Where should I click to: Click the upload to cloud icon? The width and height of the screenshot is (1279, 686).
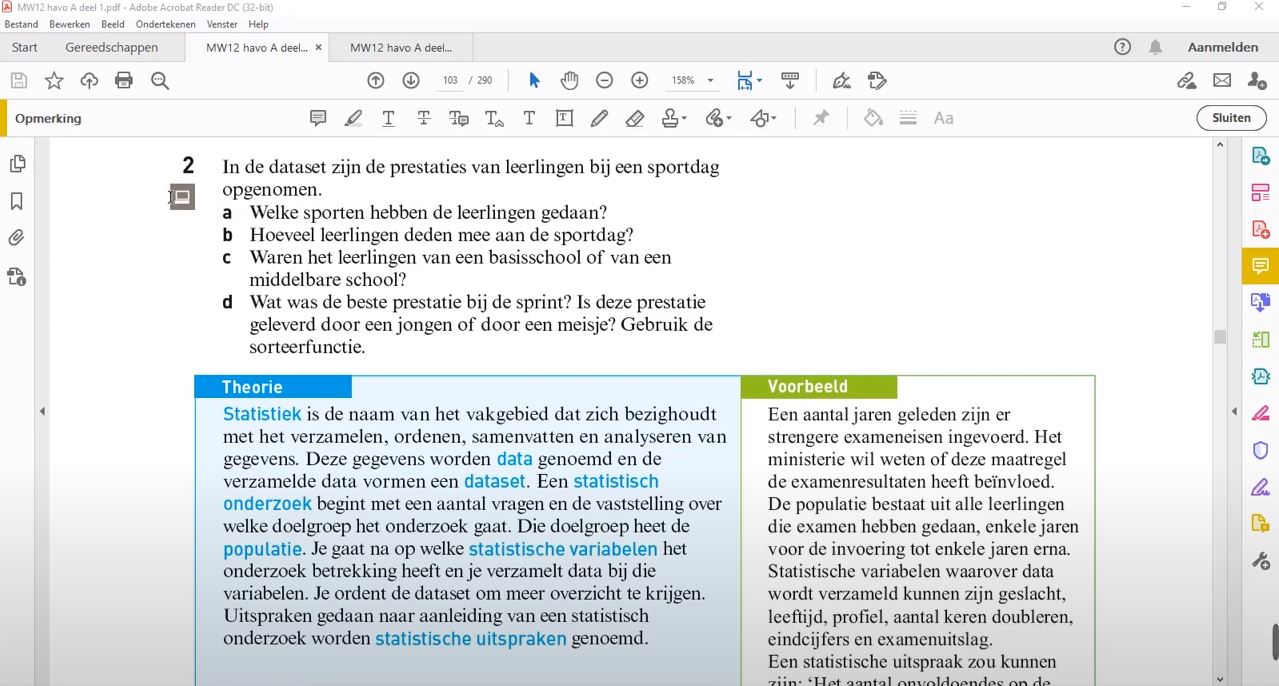[89, 81]
